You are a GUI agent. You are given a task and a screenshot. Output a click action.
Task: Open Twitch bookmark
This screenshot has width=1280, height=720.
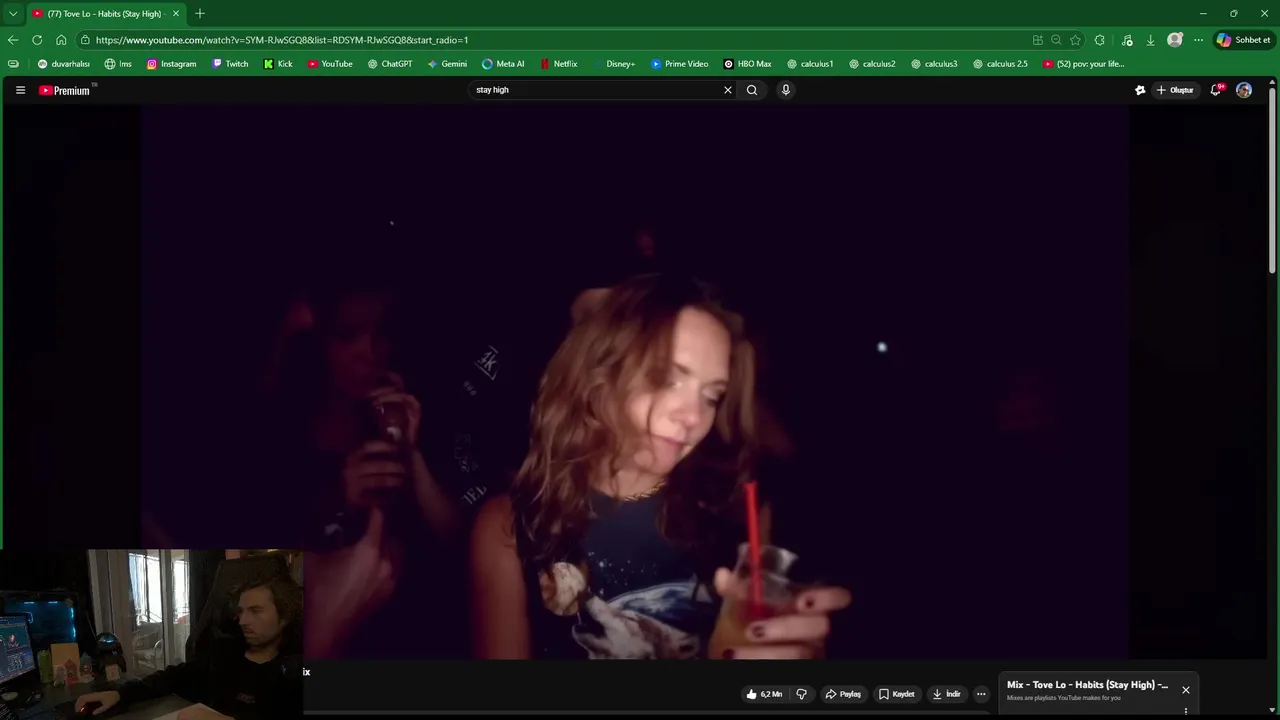tap(230, 64)
